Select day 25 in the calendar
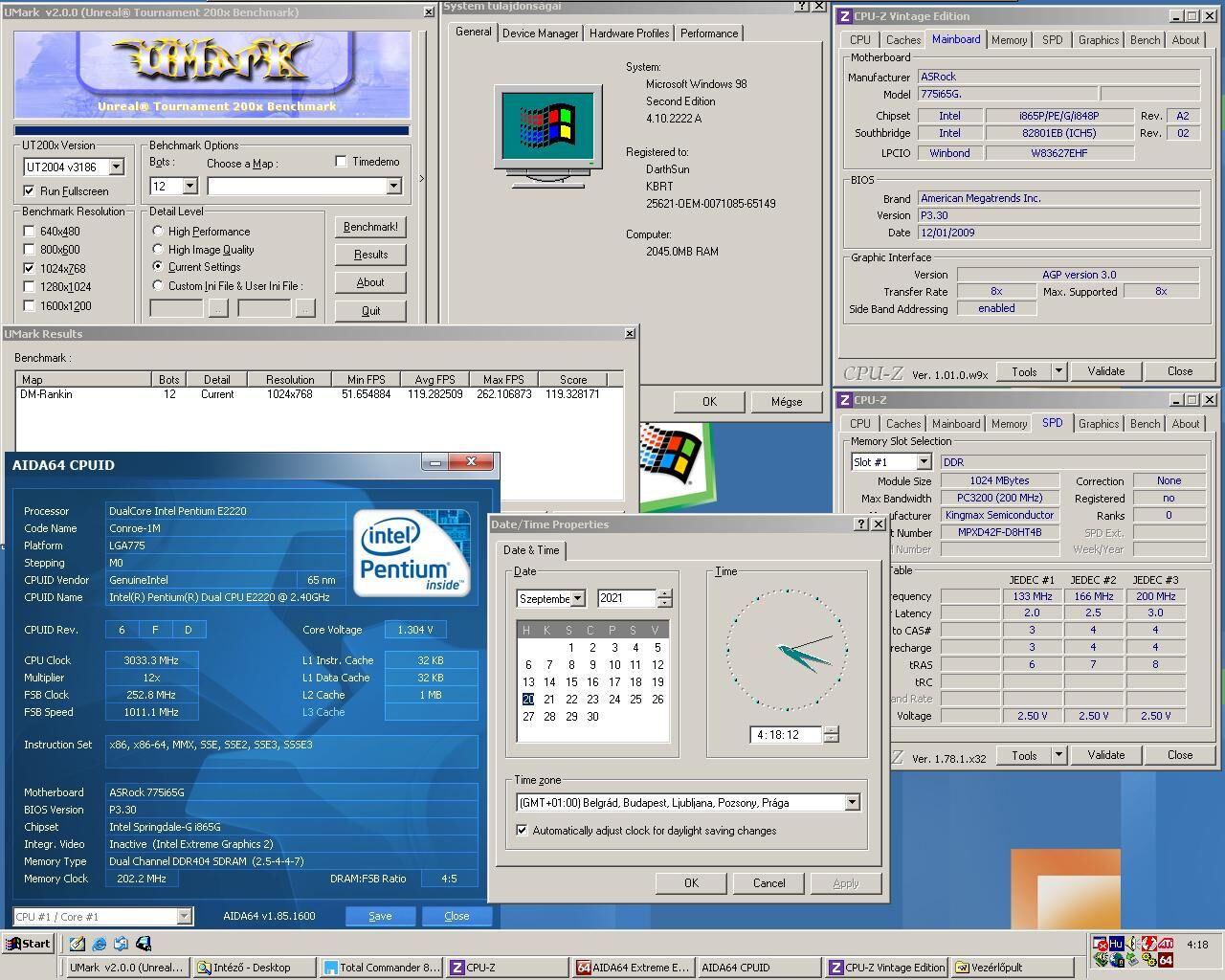The width and height of the screenshot is (1225, 980). [635, 700]
